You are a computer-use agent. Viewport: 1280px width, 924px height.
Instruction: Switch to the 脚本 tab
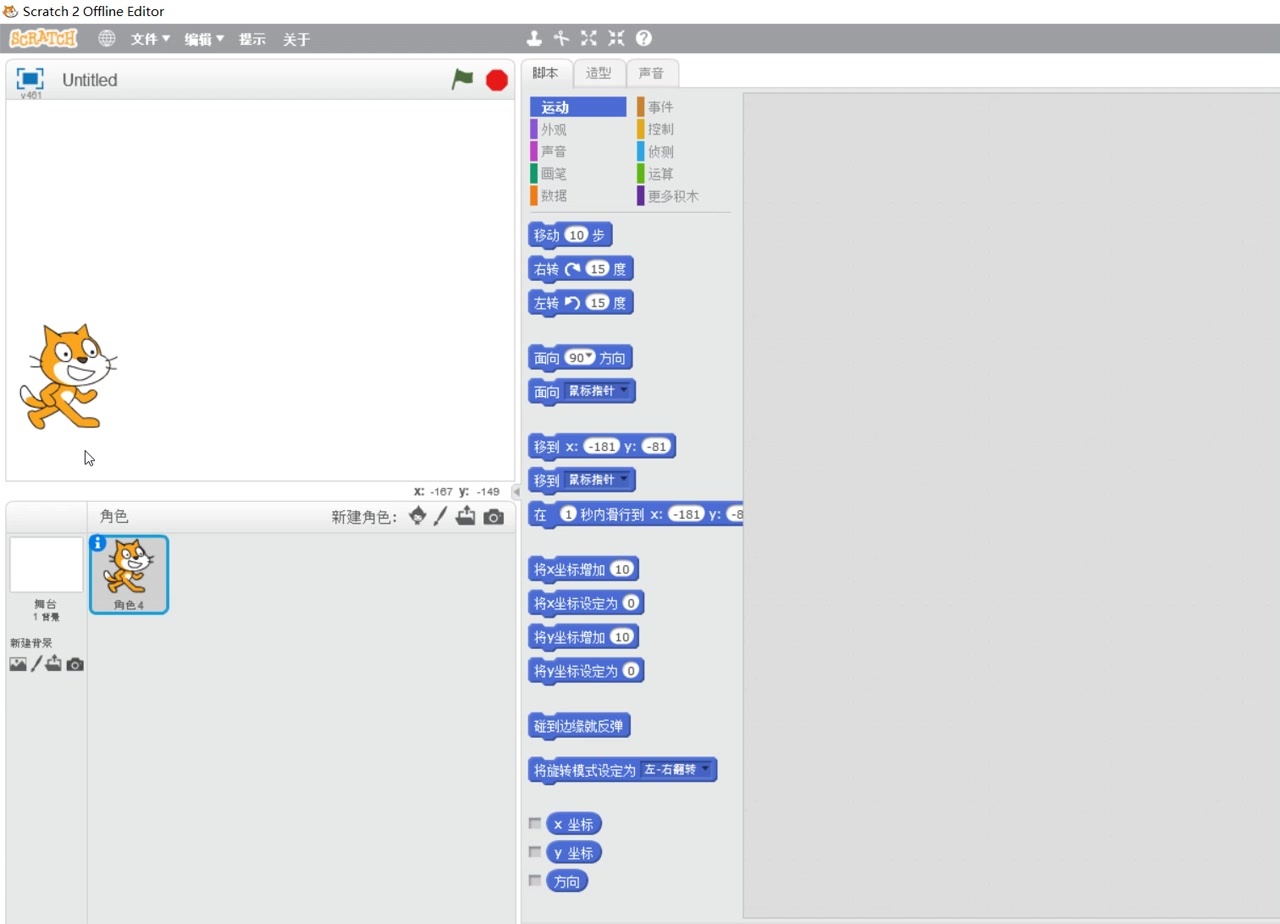tap(546, 73)
